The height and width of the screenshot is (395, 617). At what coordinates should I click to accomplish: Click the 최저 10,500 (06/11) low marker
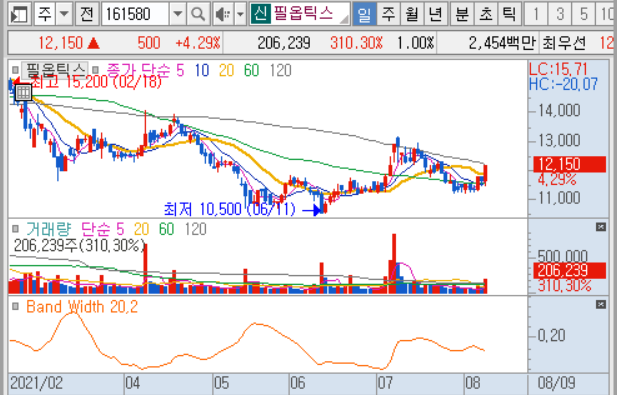[x=229, y=209]
